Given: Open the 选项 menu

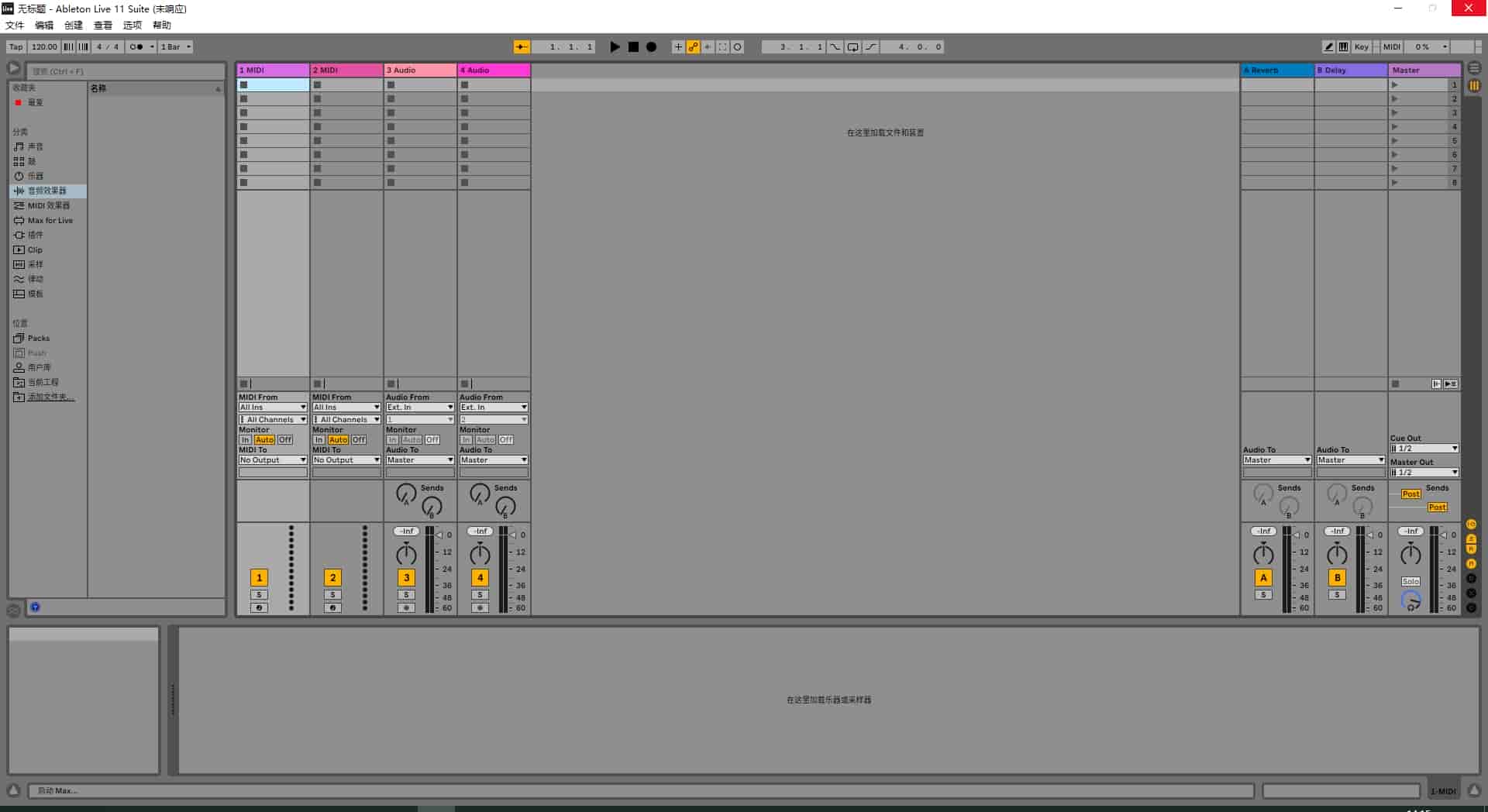Looking at the screenshot, I should click(x=133, y=26).
